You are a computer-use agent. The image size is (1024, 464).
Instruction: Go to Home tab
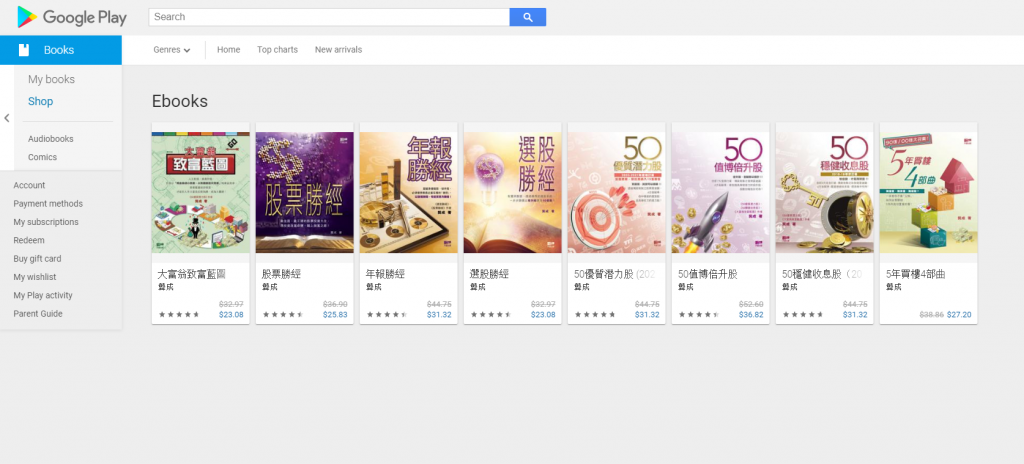pos(229,50)
